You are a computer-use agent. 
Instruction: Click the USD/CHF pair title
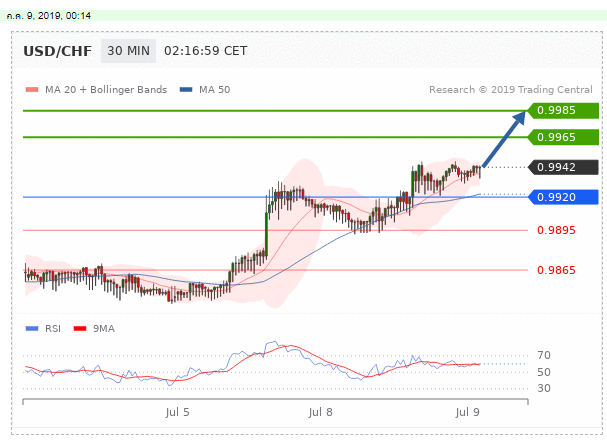point(58,51)
